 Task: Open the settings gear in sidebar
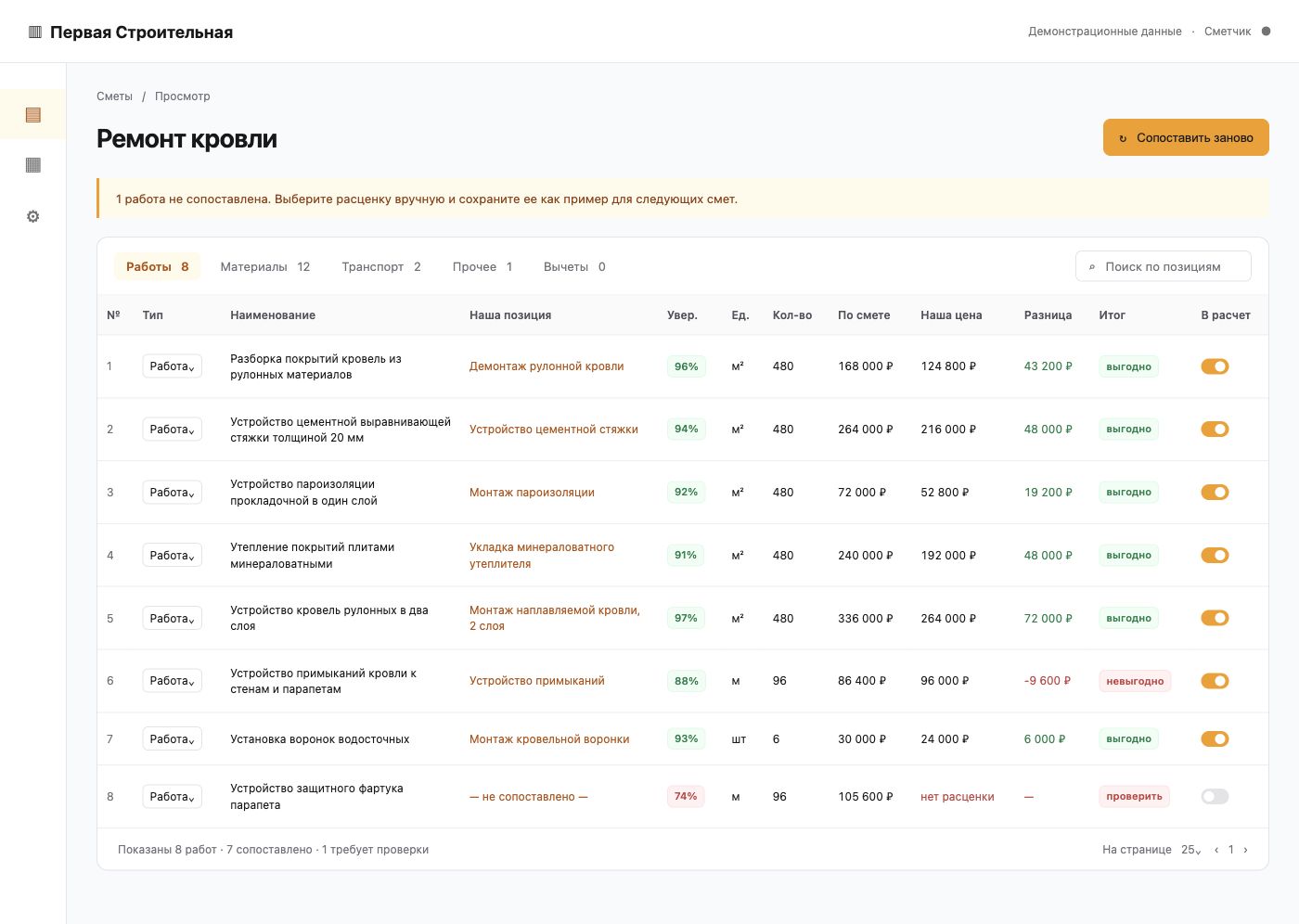coord(33,216)
